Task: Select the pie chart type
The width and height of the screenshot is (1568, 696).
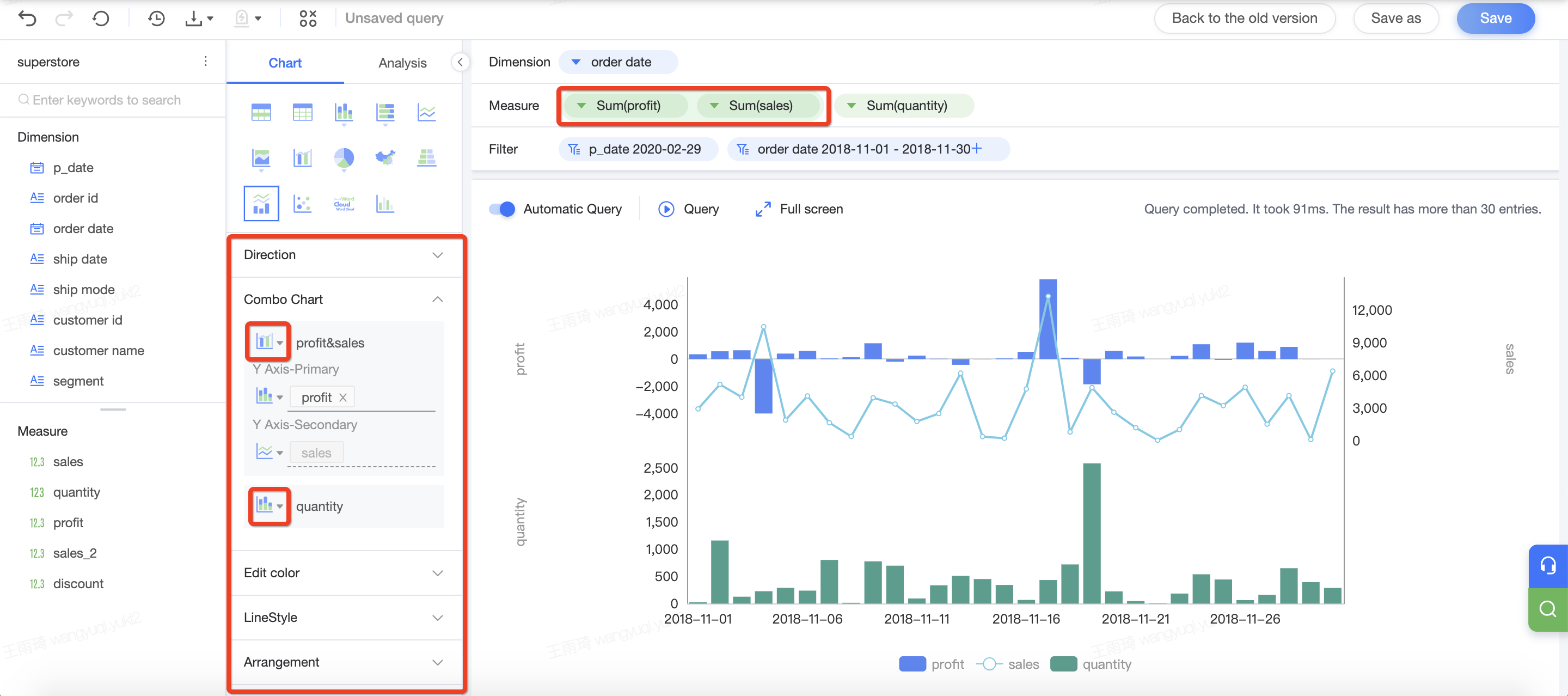Action: pos(344,160)
